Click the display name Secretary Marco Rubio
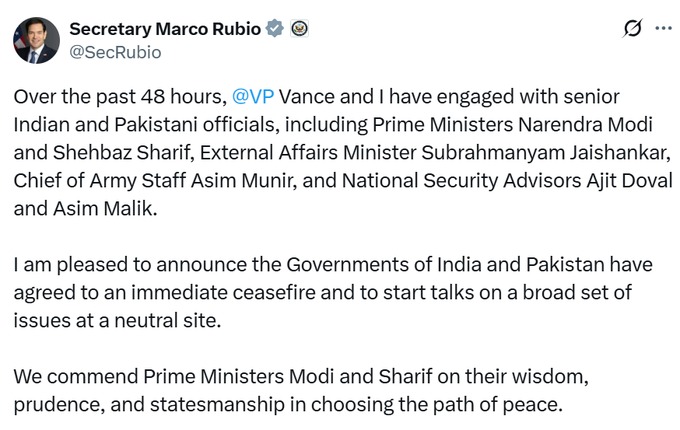The width and height of the screenshot is (680, 430). point(165,29)
